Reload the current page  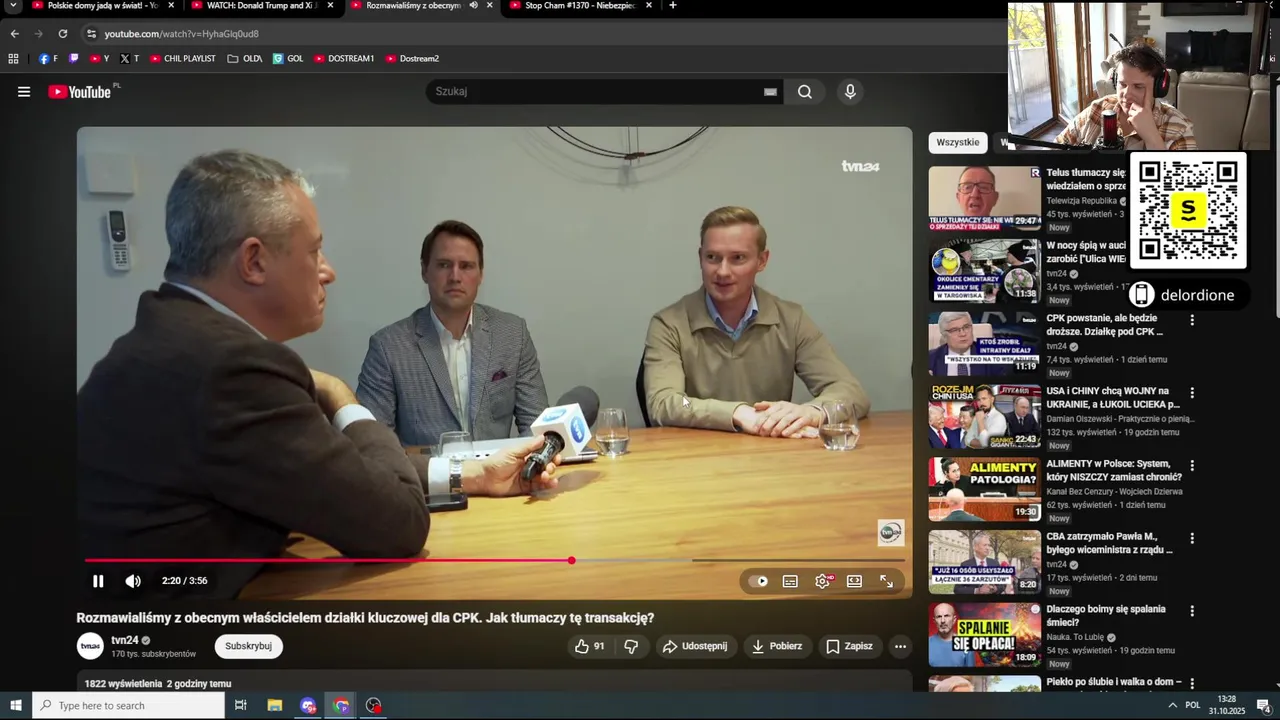tap(62, 33)
